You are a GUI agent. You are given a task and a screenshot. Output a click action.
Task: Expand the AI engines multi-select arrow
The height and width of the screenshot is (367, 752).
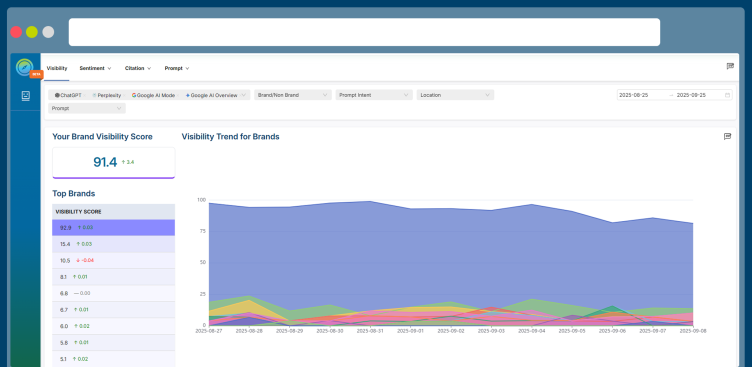click(x=244, y=95)
